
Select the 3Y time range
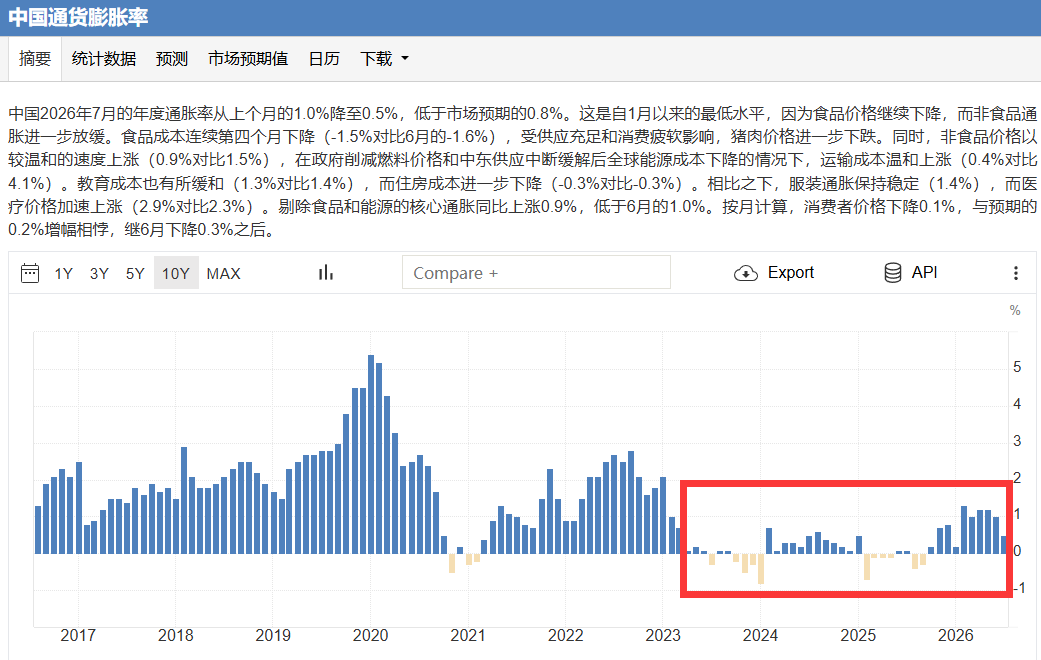[x=99, y=274]
